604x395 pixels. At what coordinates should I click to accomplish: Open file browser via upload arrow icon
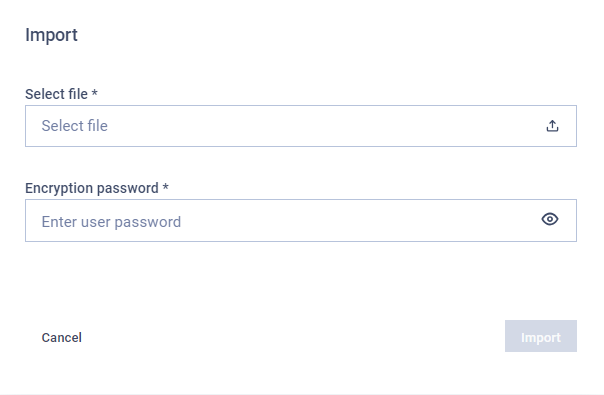(552, 126)
